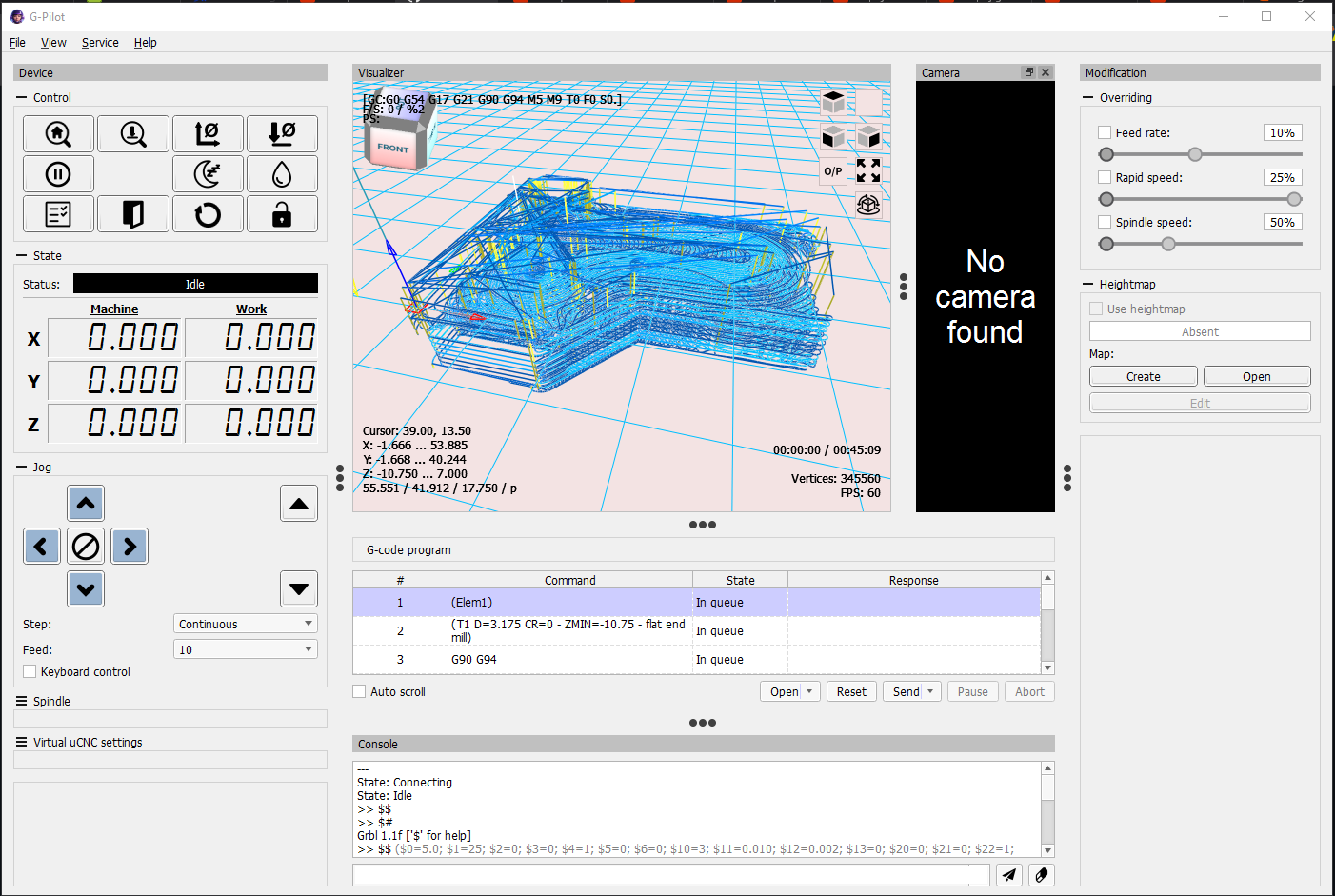
Task: Click the heightmap Create button
Action: pos(1143,377)
